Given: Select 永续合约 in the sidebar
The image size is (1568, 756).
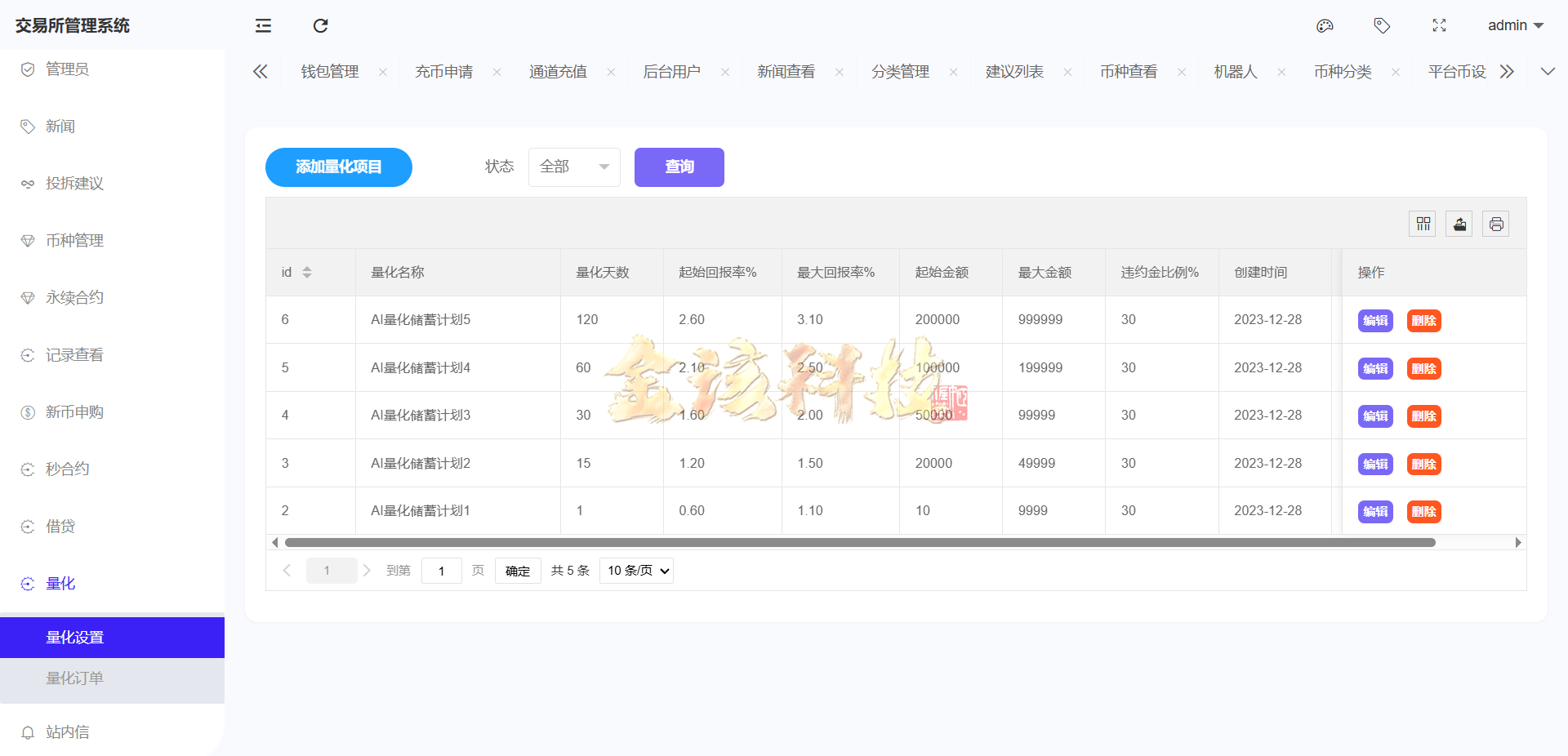Looking at the screenshot, I should [x=73, y=297].
